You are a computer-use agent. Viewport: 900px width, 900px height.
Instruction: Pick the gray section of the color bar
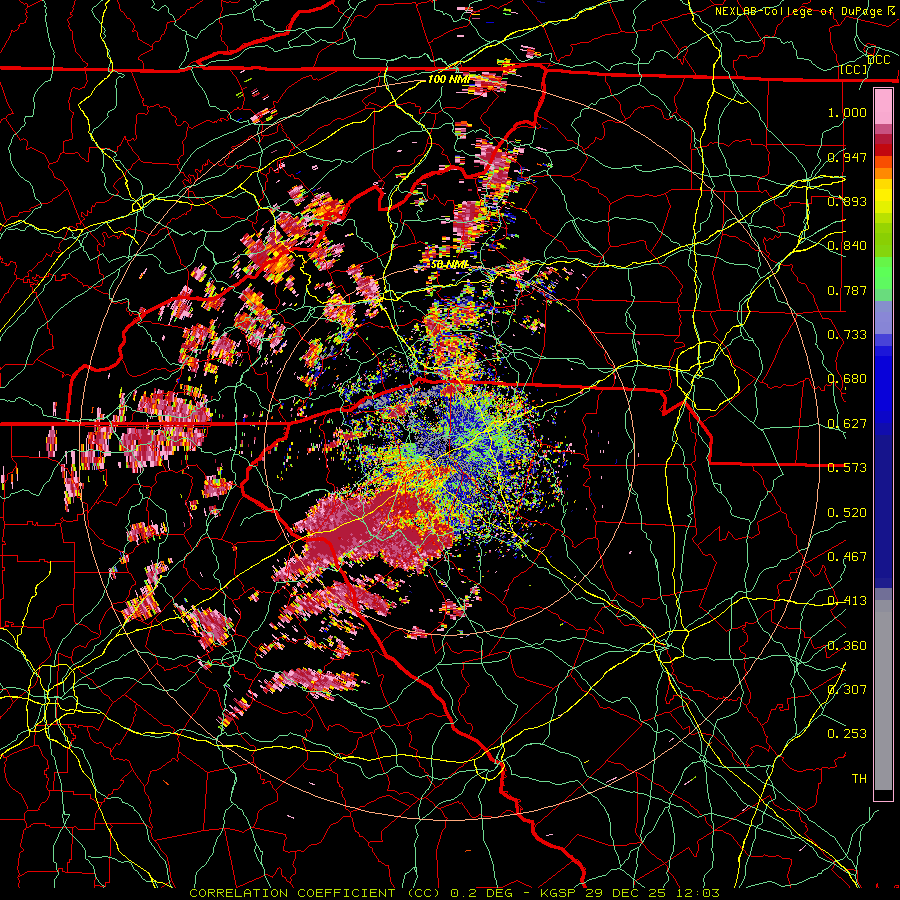883,695
